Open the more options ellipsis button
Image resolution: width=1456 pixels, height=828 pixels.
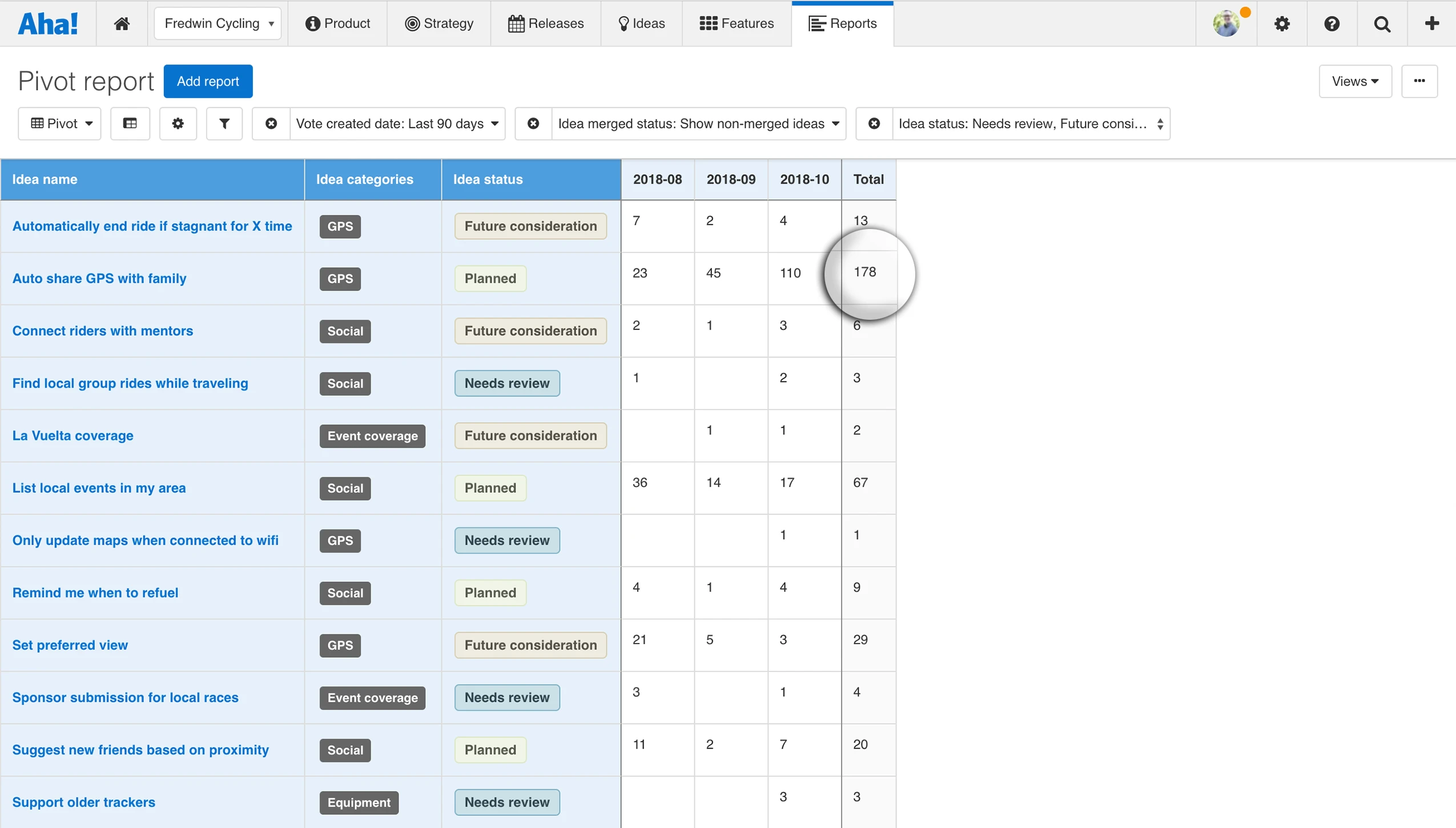coord(1419,81)
